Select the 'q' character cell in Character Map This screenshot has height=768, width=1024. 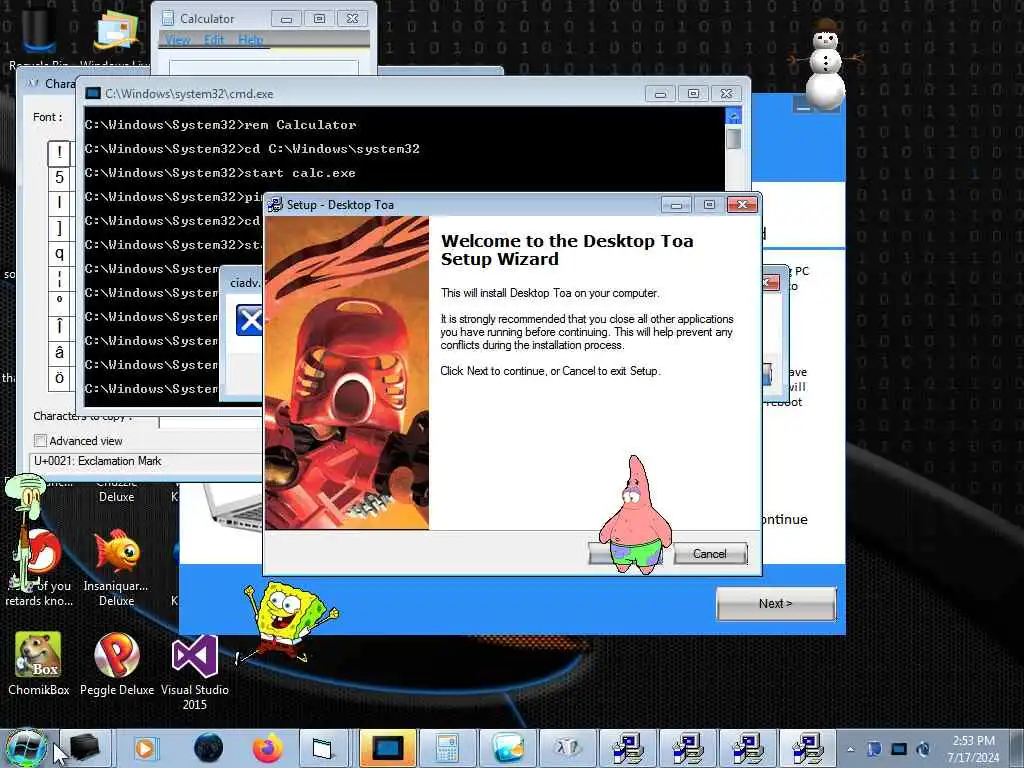59,253
